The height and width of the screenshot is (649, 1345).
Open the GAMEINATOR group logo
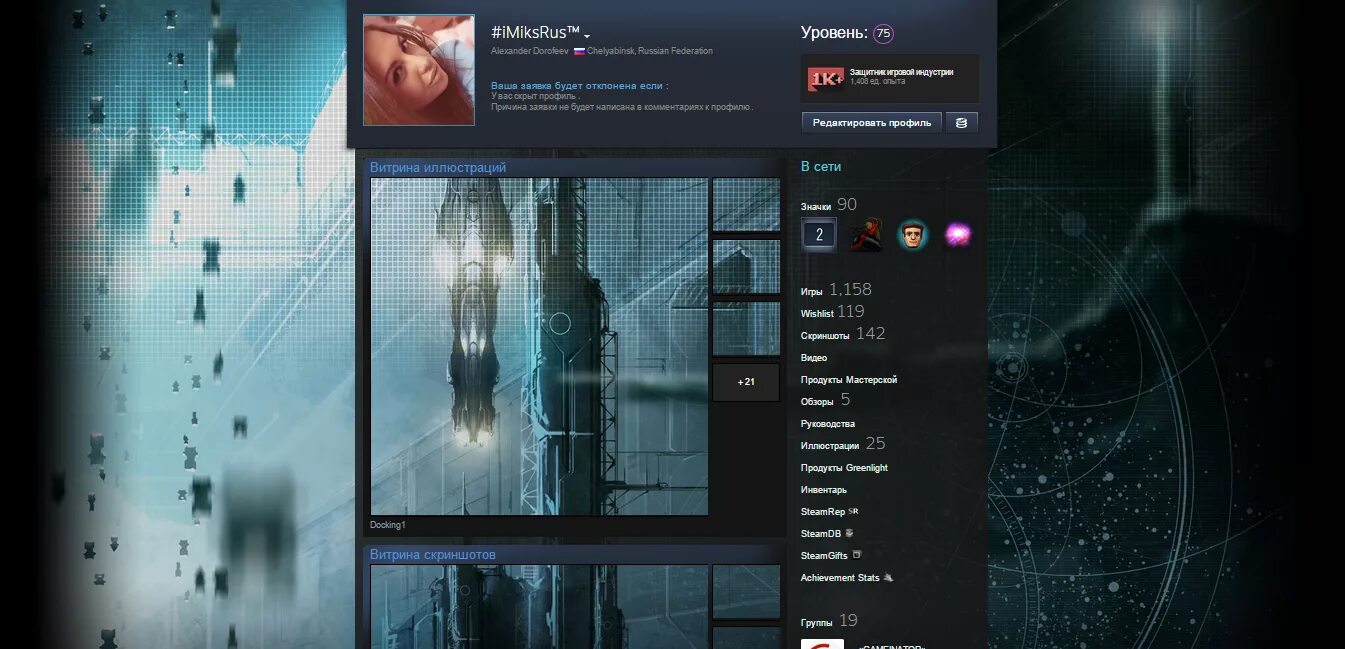coord(822,644)
